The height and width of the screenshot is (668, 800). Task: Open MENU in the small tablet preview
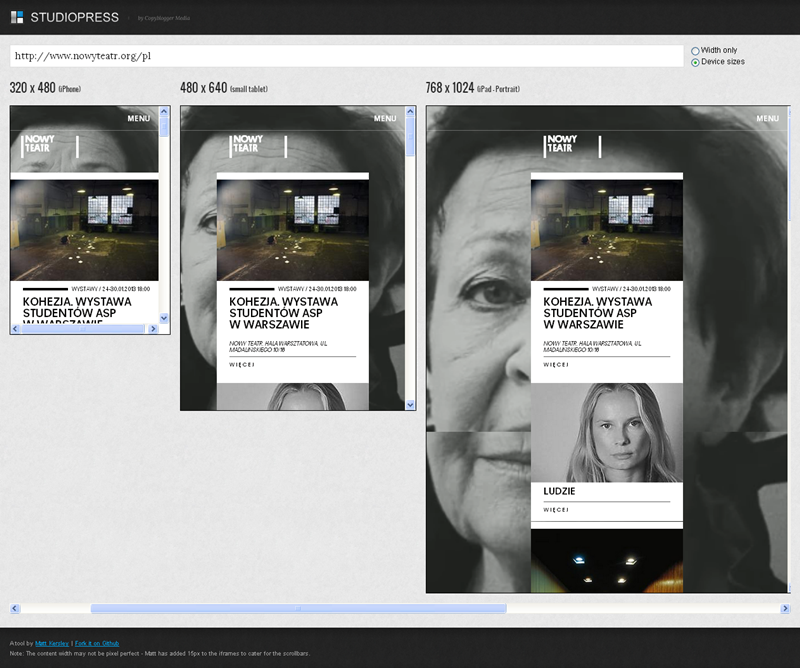tap(385, 118)
